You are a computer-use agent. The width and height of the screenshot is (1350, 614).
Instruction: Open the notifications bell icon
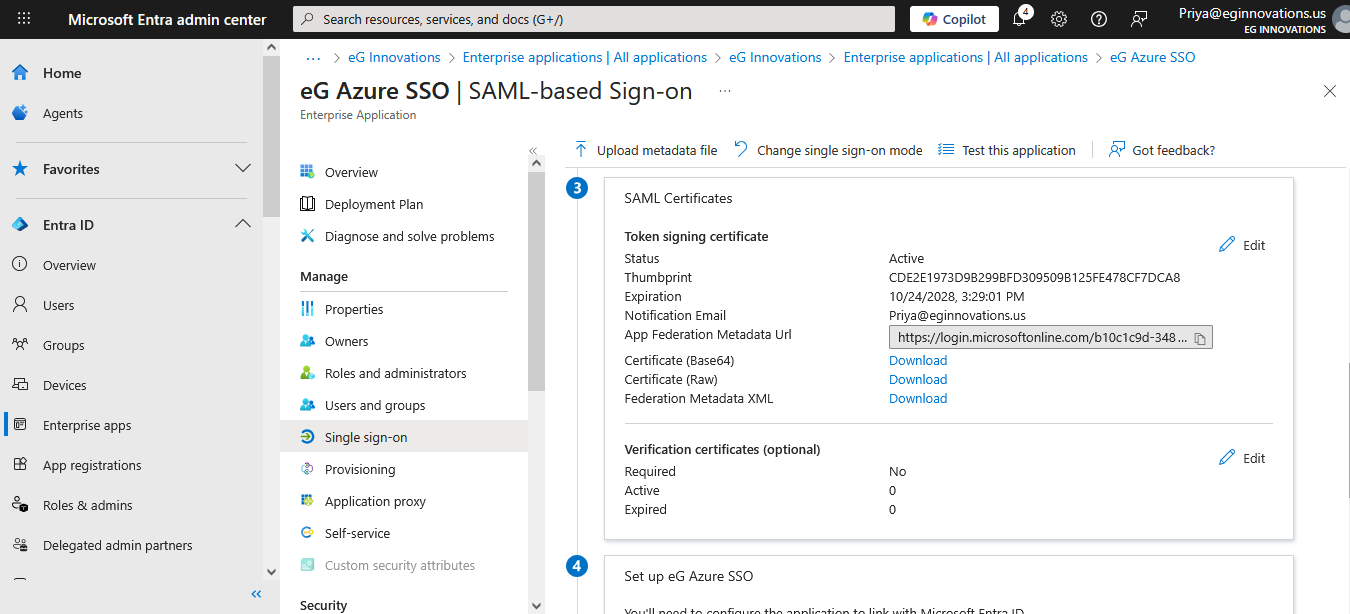1019,19
